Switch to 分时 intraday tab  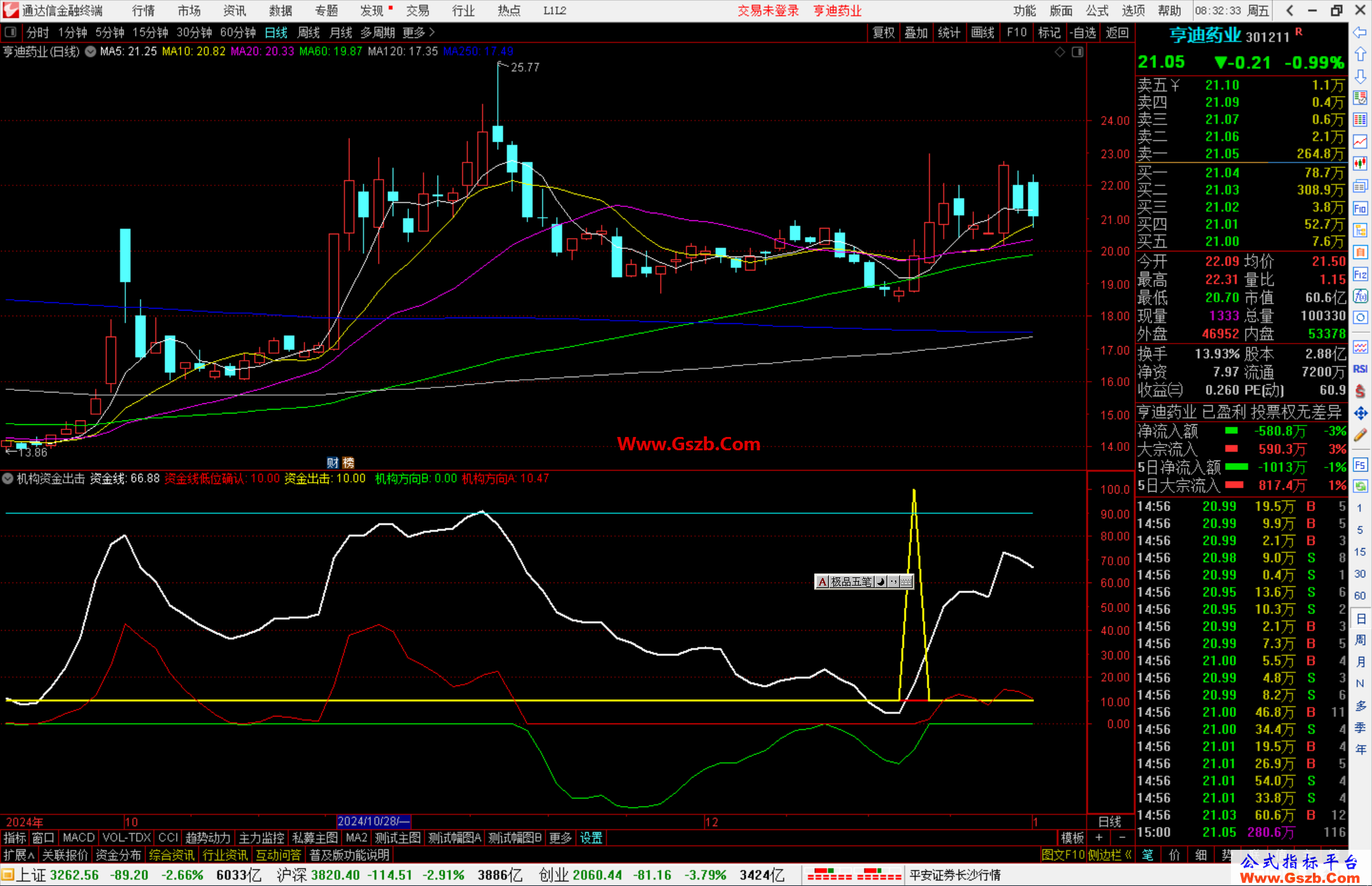pyautogui.click(x=37, y=32)
